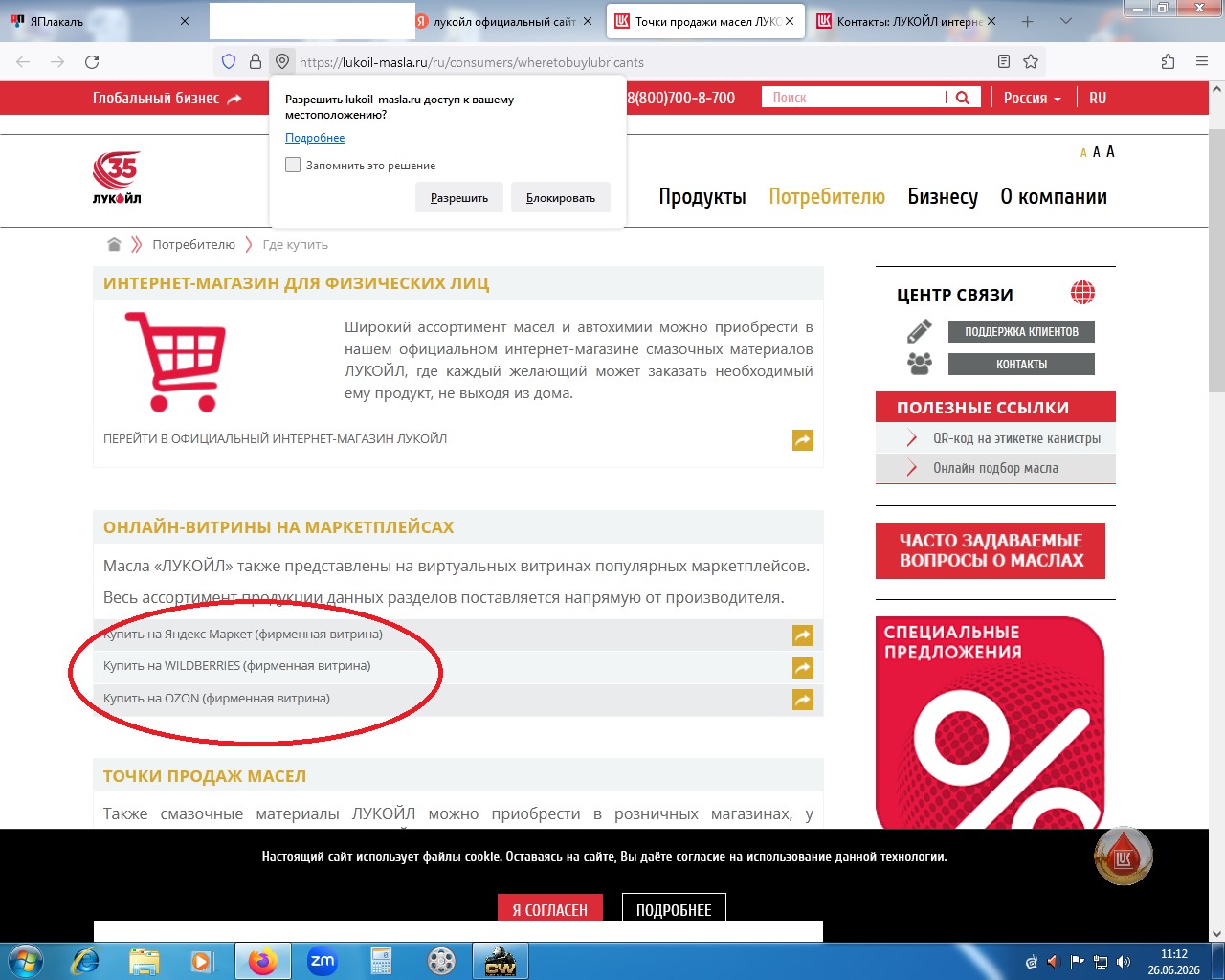Viewport: 1225px width, 980px height.
Task: Open Купить на Яндекс Маркет link
Action: pos(243,635)
